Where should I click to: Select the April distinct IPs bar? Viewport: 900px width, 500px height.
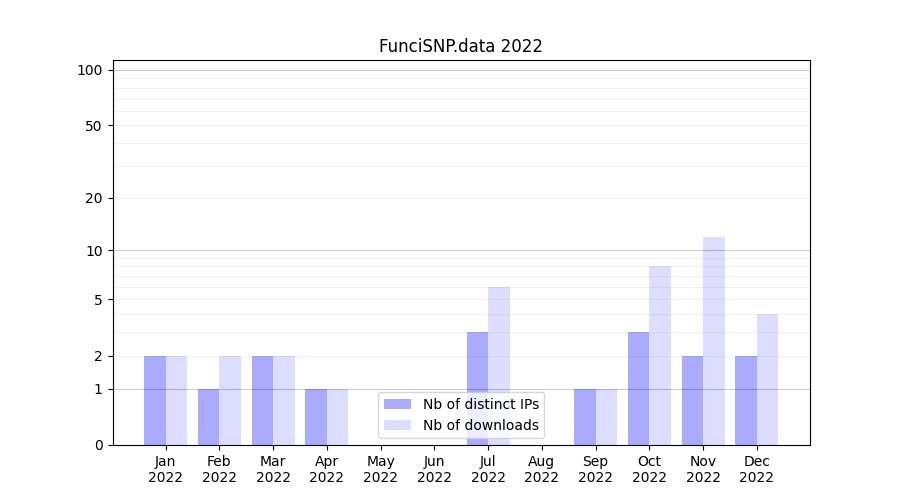tap(316, 417)
